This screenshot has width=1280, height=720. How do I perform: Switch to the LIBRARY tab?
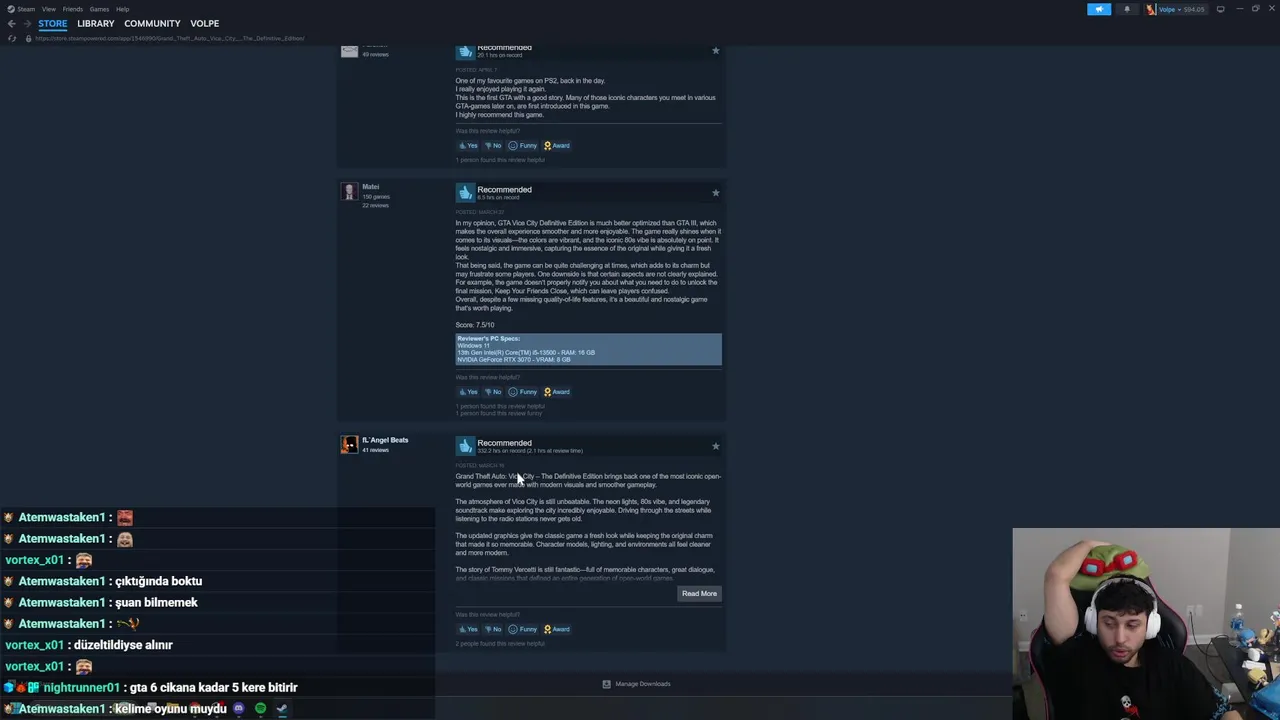point(96,23)
